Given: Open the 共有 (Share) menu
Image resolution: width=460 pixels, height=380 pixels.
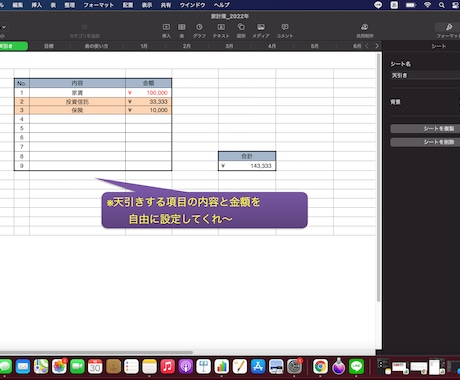Looking at the screenshot, I should coord(166,5).
